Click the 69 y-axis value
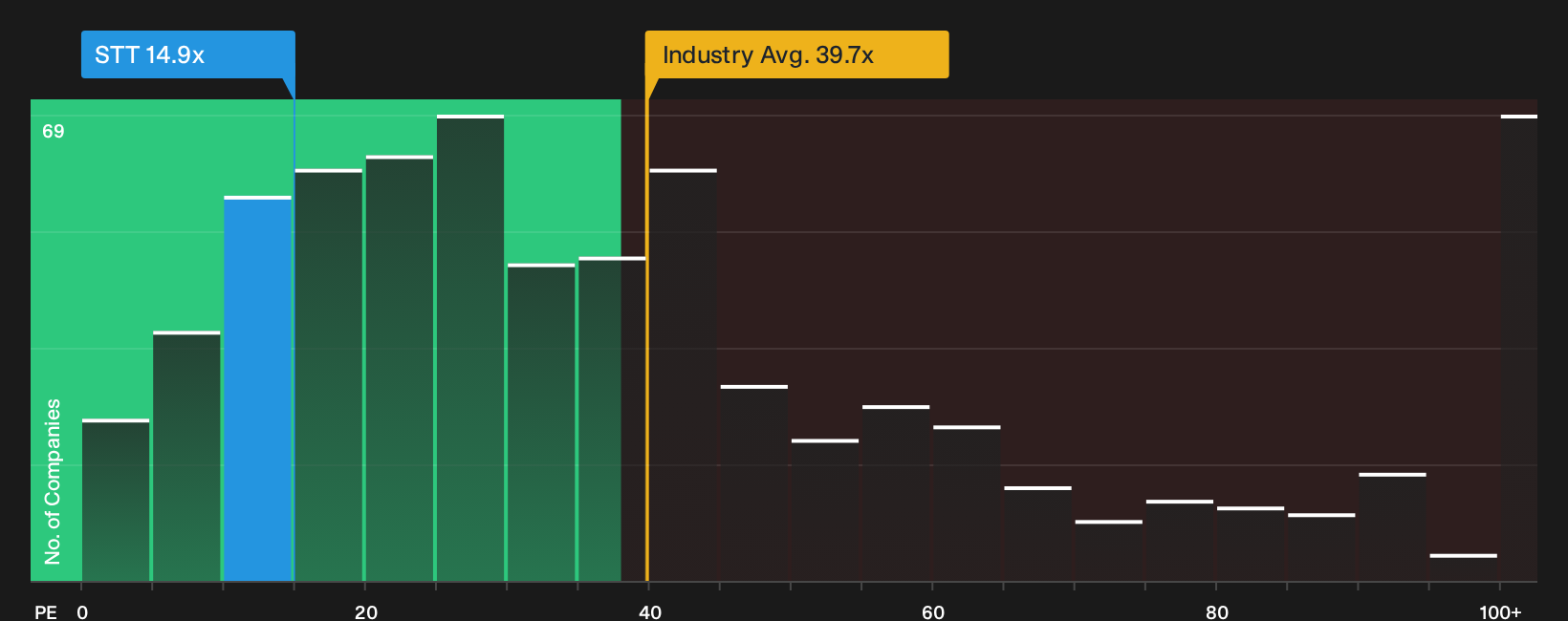The image size is (1568, 621). (54, 131)
